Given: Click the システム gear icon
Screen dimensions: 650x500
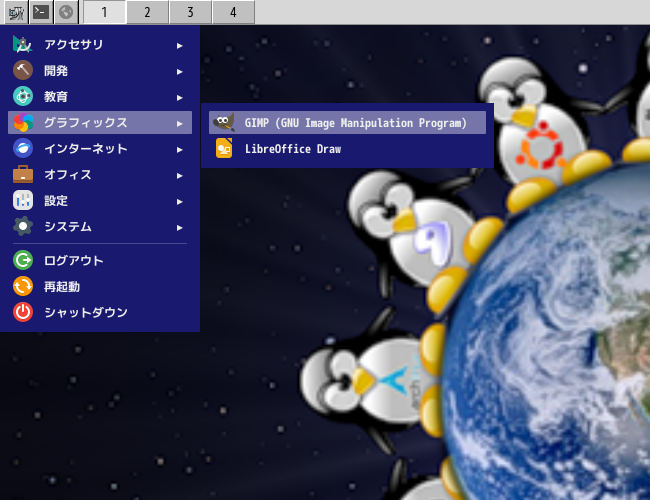Looking at the screenshot, I should click(x=23, y=226).
